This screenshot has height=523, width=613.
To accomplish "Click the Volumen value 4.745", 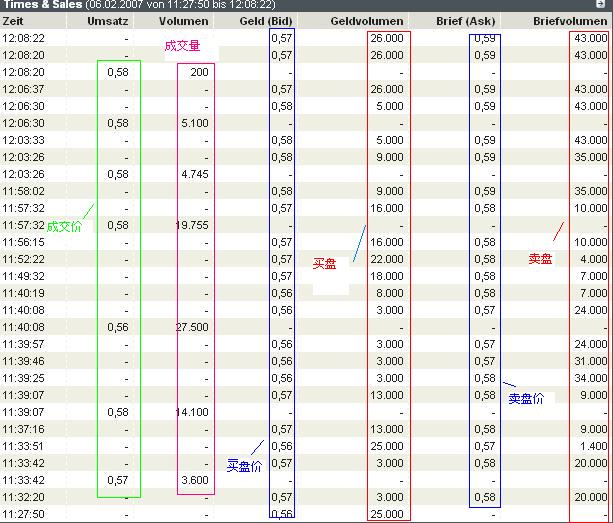I will coord(195,174).
